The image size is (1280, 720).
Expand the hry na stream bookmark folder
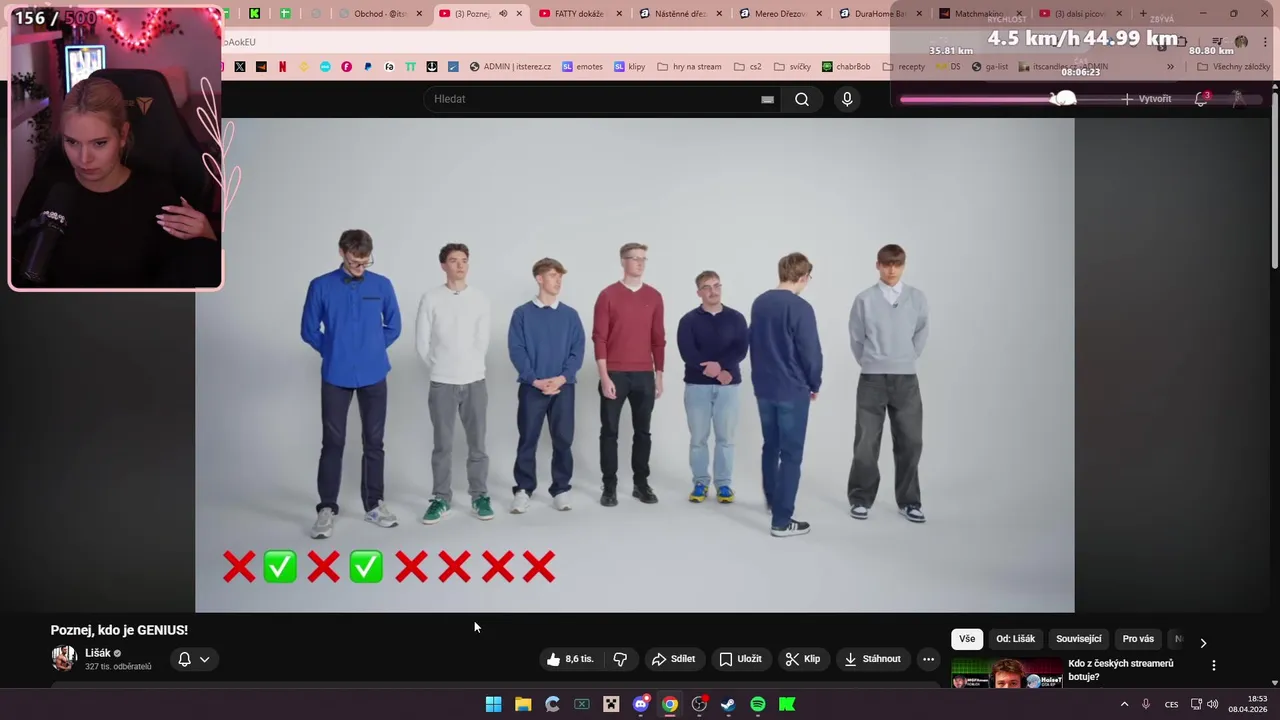coord(689,67)
